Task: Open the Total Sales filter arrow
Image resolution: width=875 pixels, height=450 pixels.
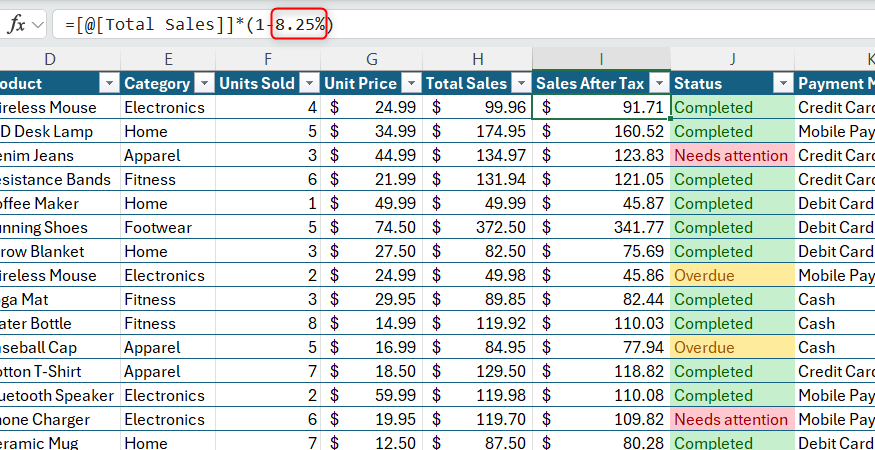Action: click(521, 84)
